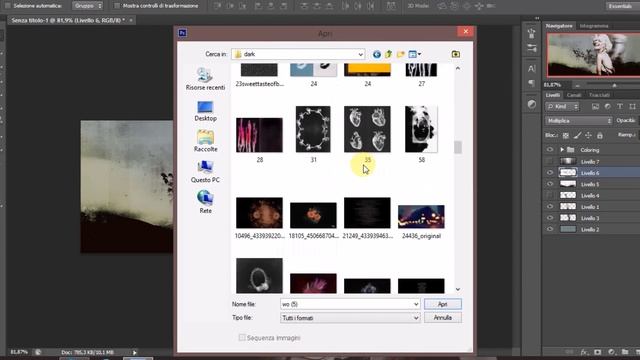
Task: Open the Nome file dropdown arrow
Action: pyautogui.click(x=416, y=304)
